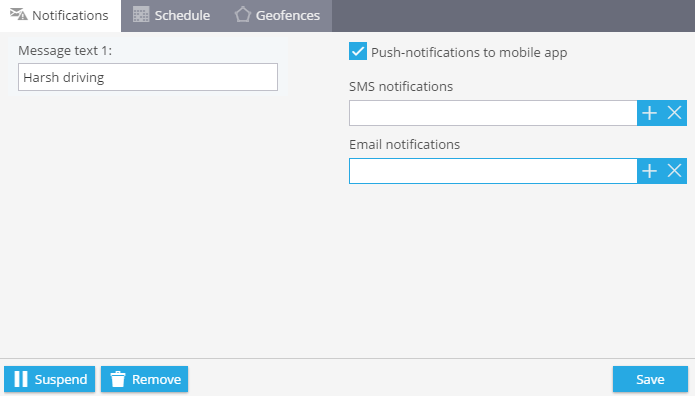This screenshot has height=396, width=695.
Task: Click the Remove button text
Action: click(x=156, y=380)
